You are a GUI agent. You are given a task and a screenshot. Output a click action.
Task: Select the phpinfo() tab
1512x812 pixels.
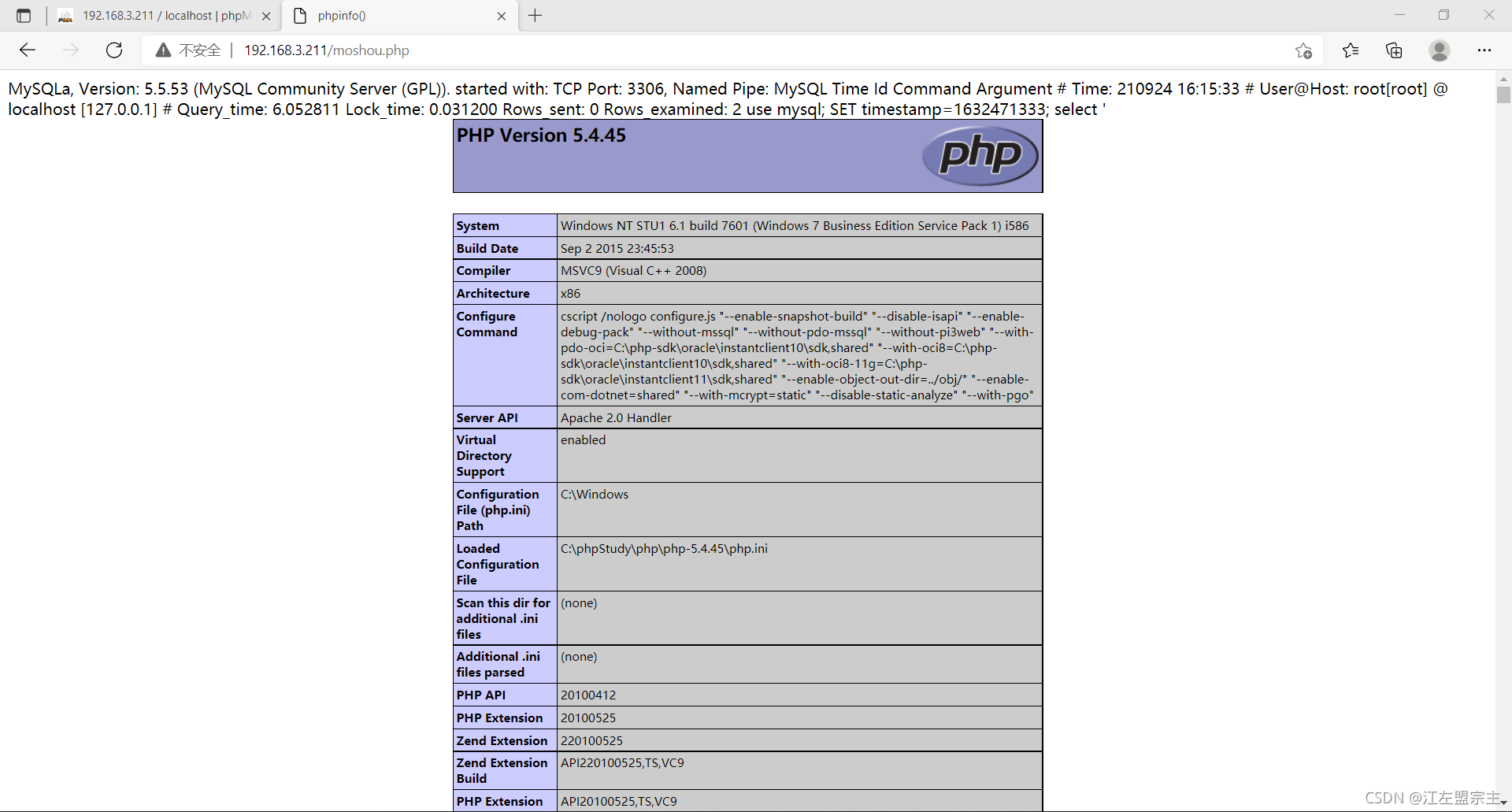tap(402, 16)
